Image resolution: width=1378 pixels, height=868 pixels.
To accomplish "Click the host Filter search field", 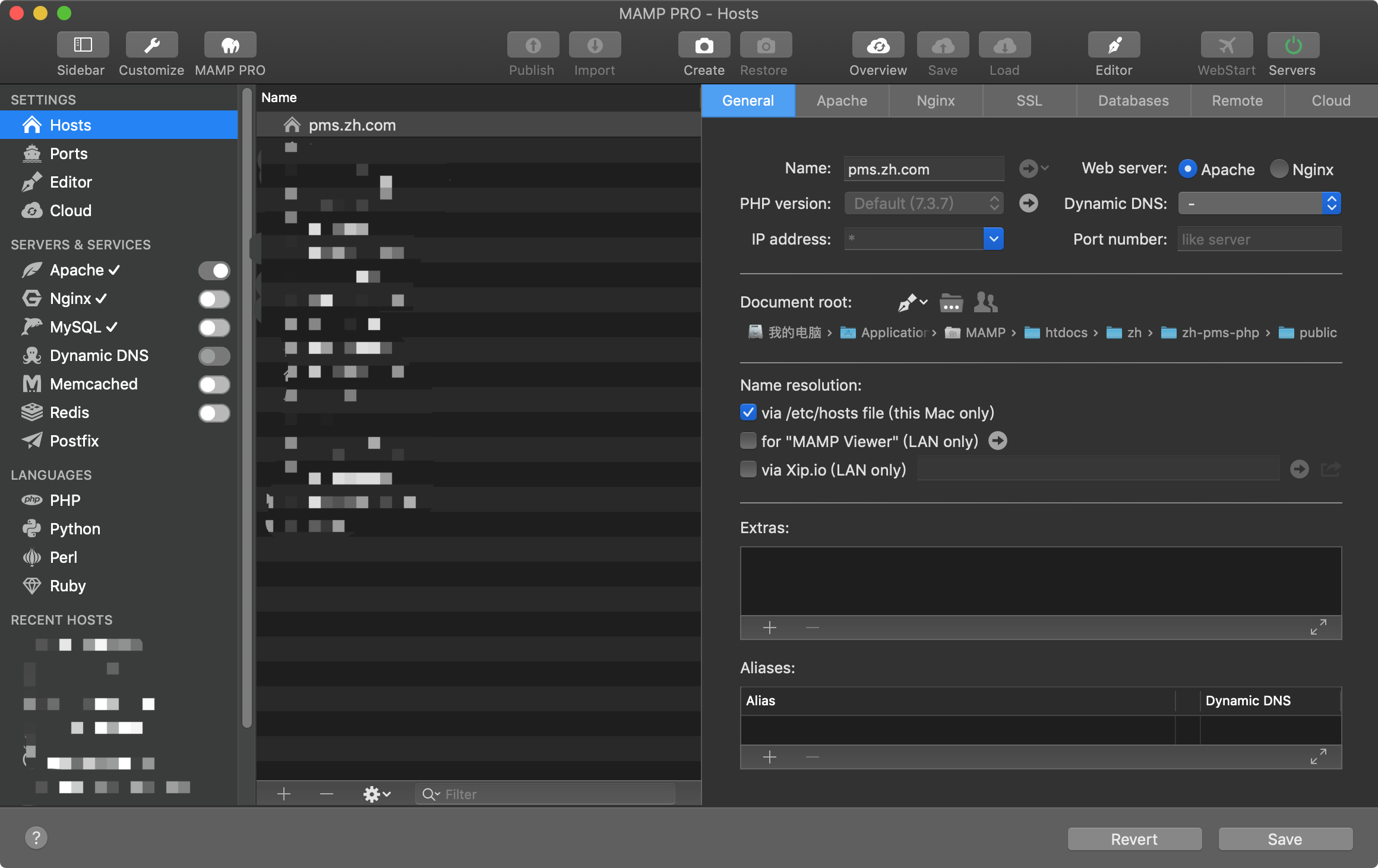I will [552, 794].
